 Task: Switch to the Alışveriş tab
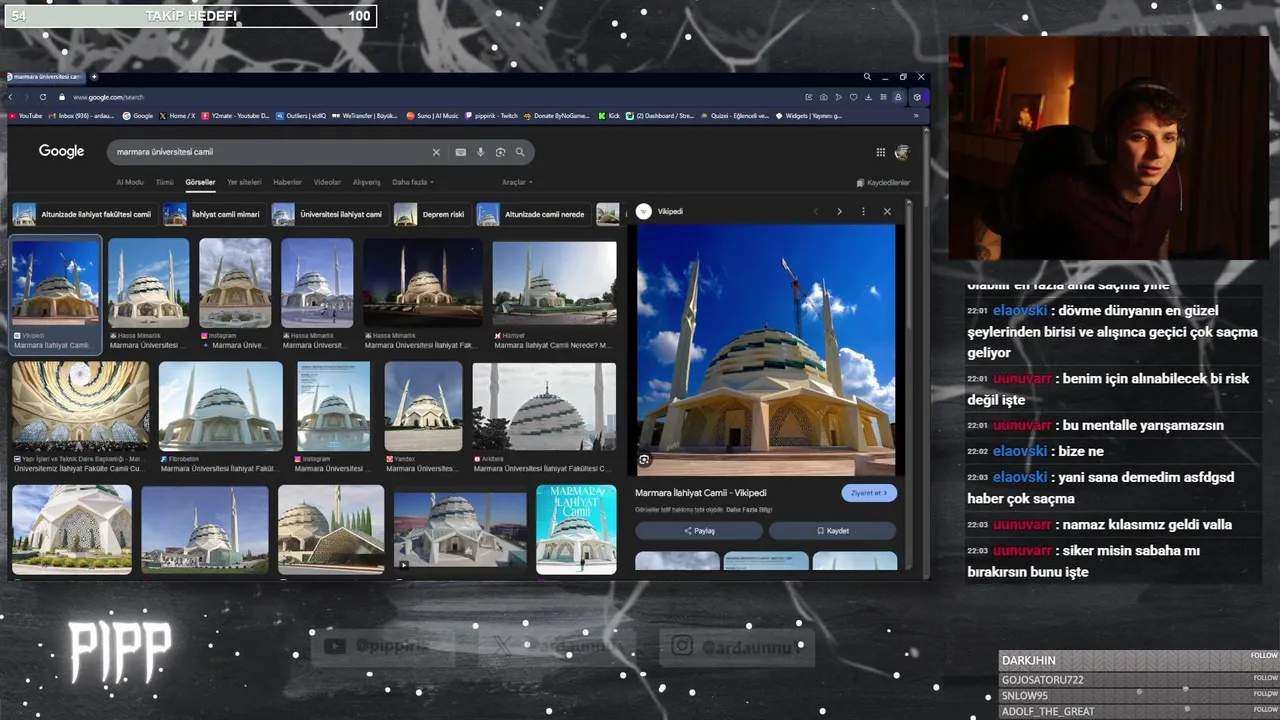pos(366,182)
